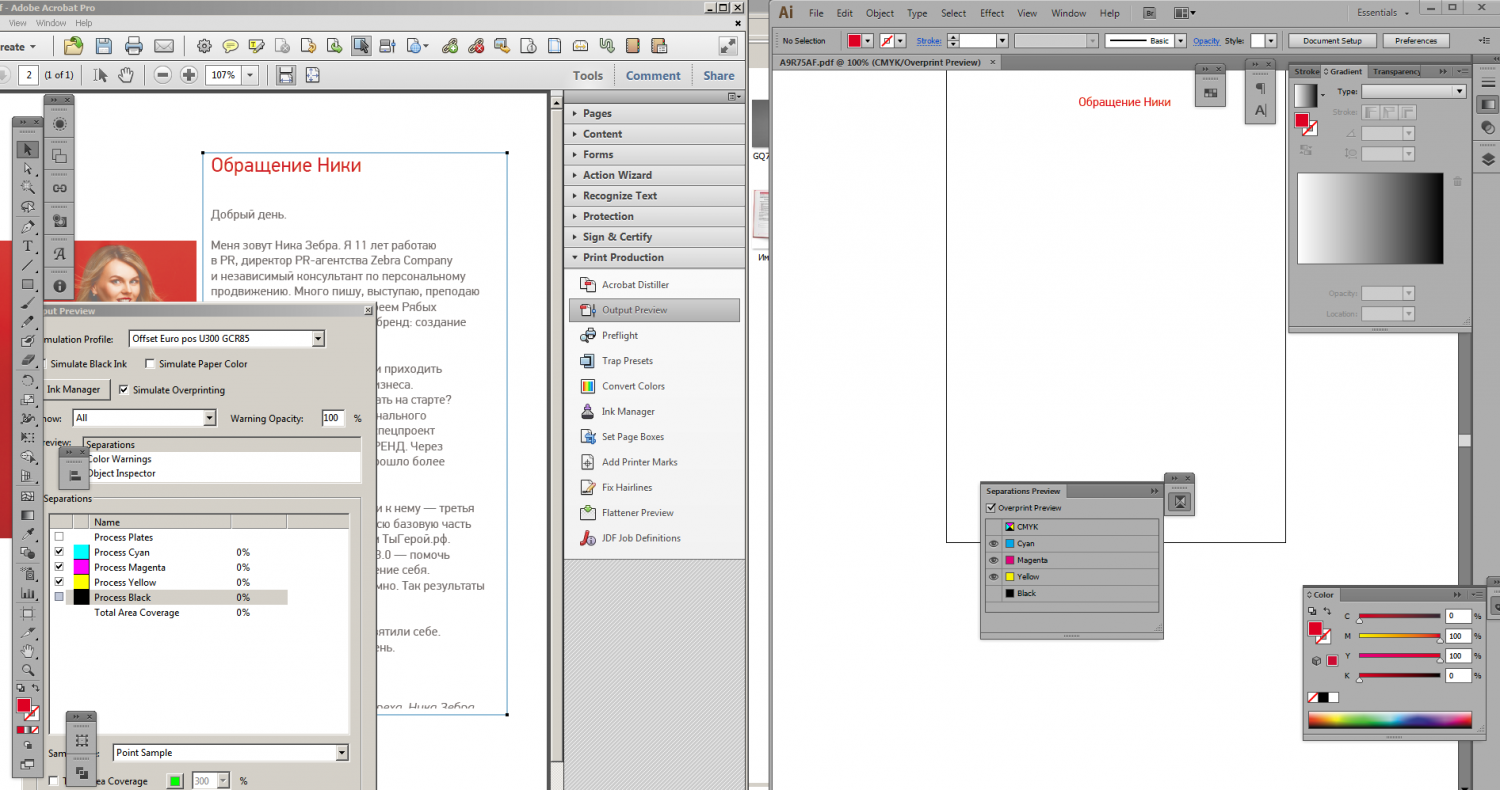Image resolution: width=1500 pixels, height=790 pixels.
Task: Open the Share pane in Acrobat
Action: point(718,75)
